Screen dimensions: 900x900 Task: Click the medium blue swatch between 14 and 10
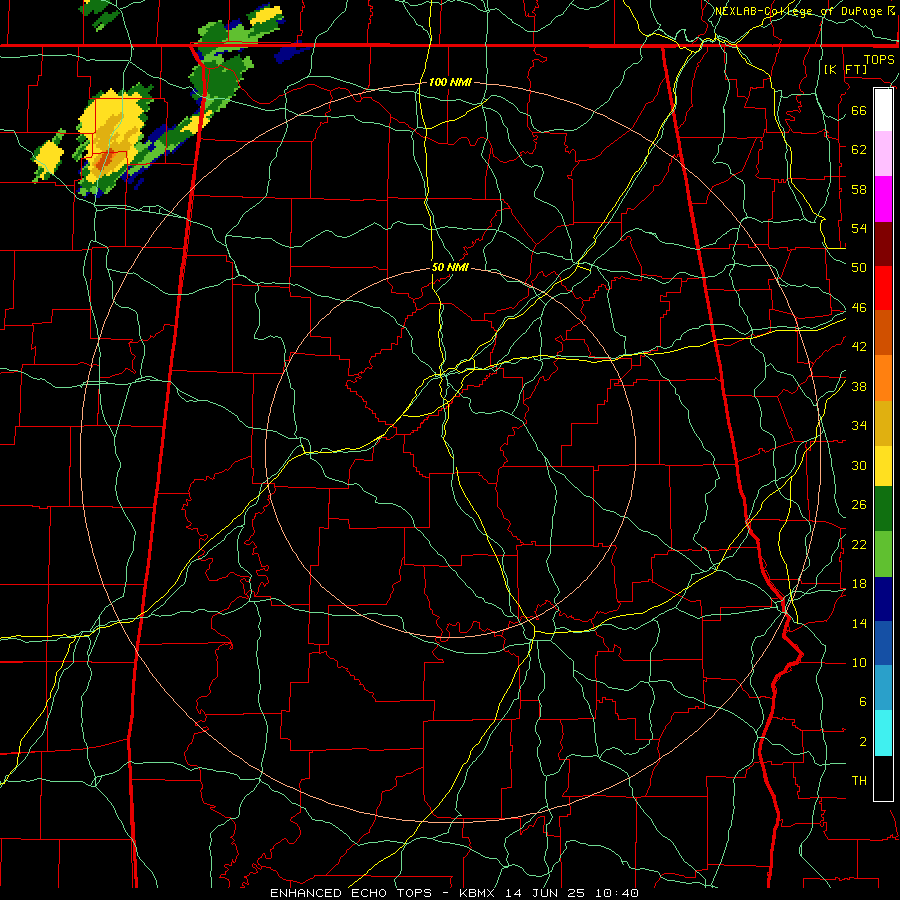pos(883,643)
